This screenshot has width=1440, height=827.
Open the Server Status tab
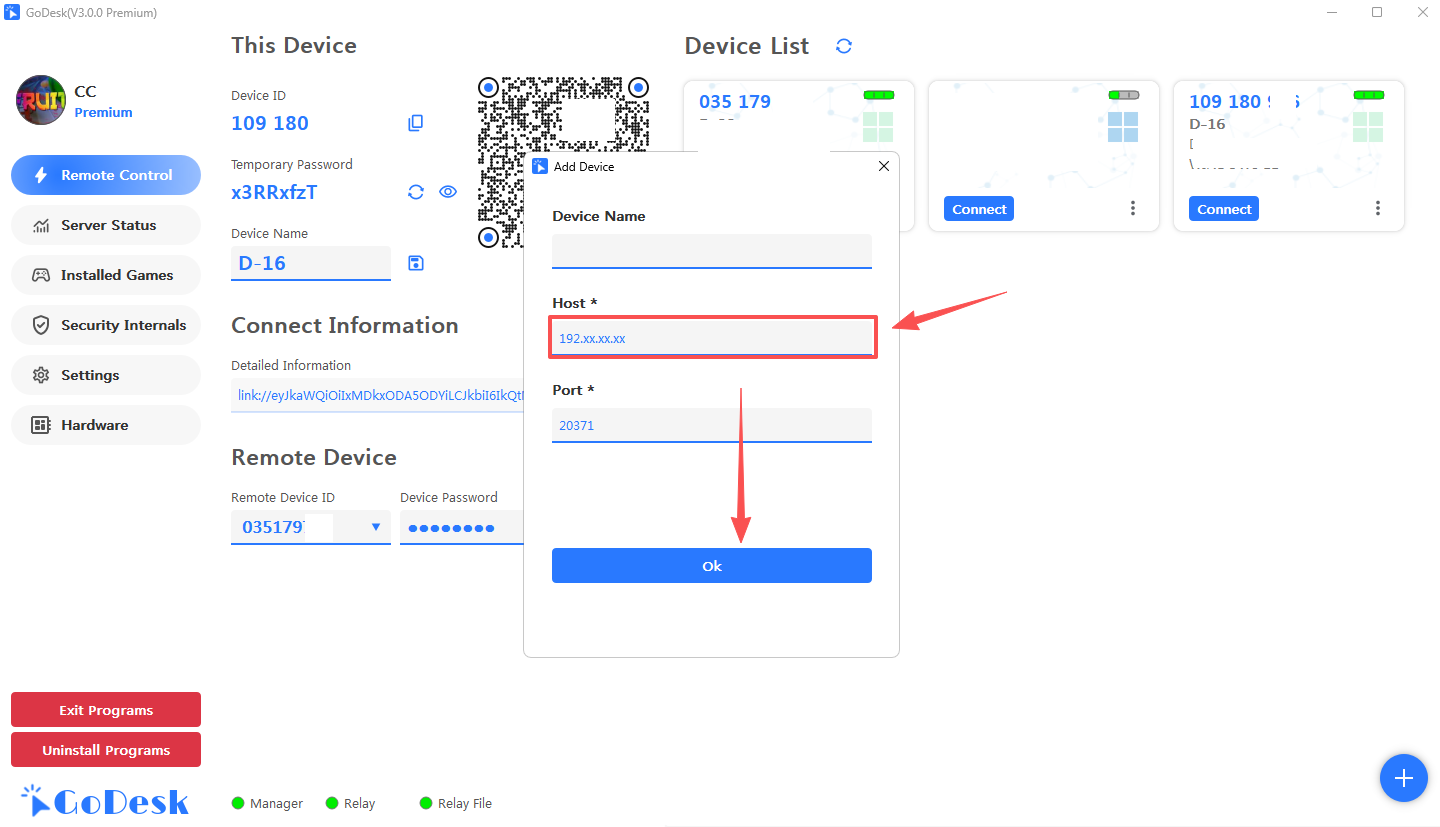106,225
